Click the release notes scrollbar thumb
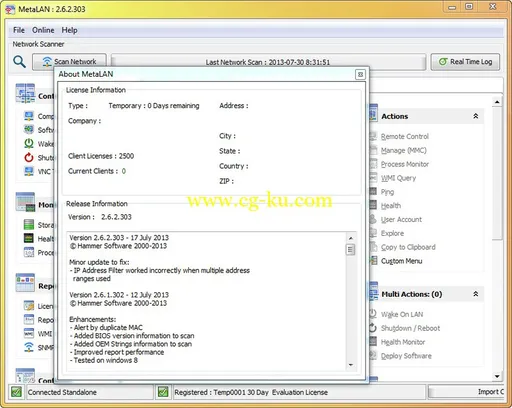 (350, 249)
